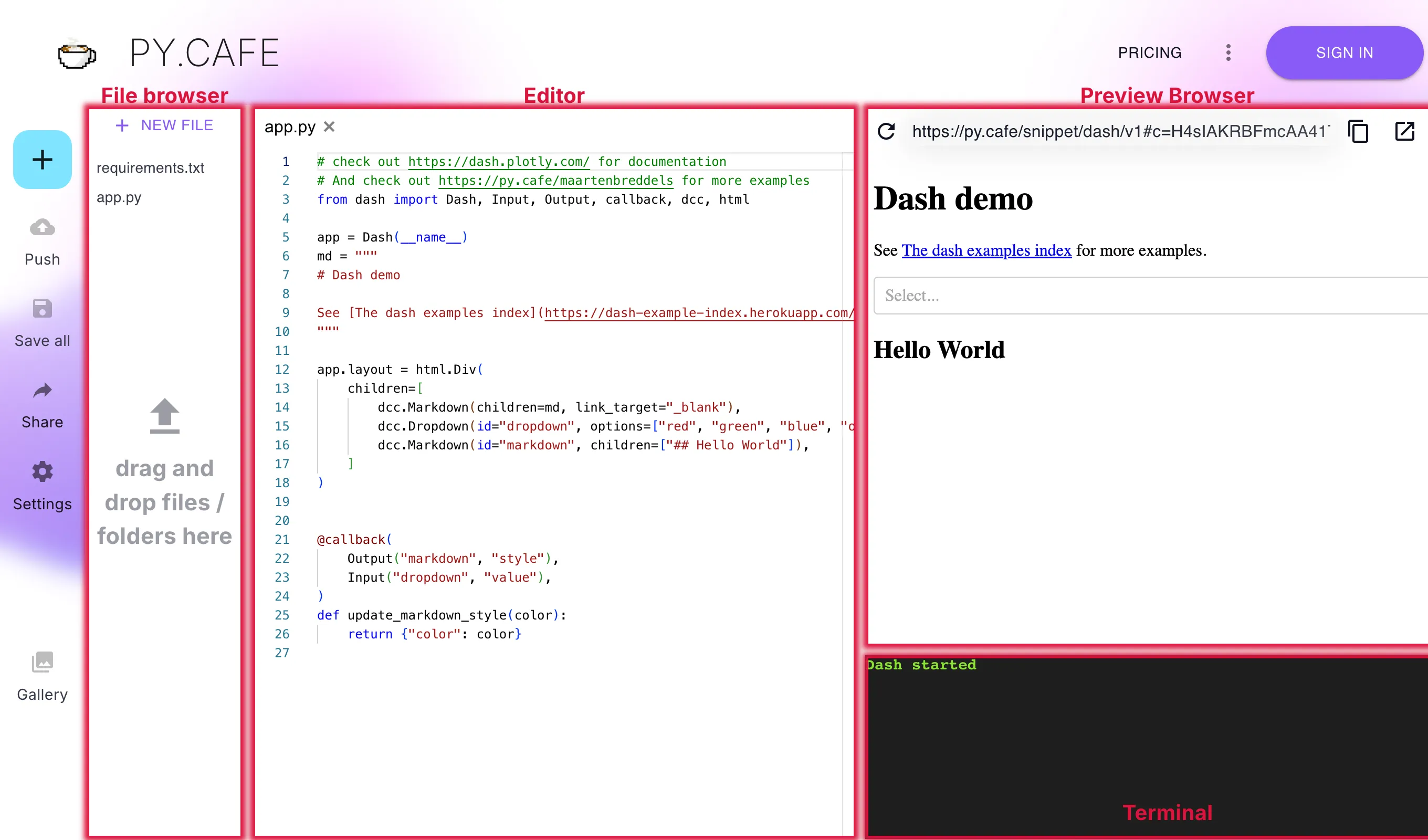Open the PRICING page
The height and width of the screenshot is (840, 1428).
tap(1149, 52)
